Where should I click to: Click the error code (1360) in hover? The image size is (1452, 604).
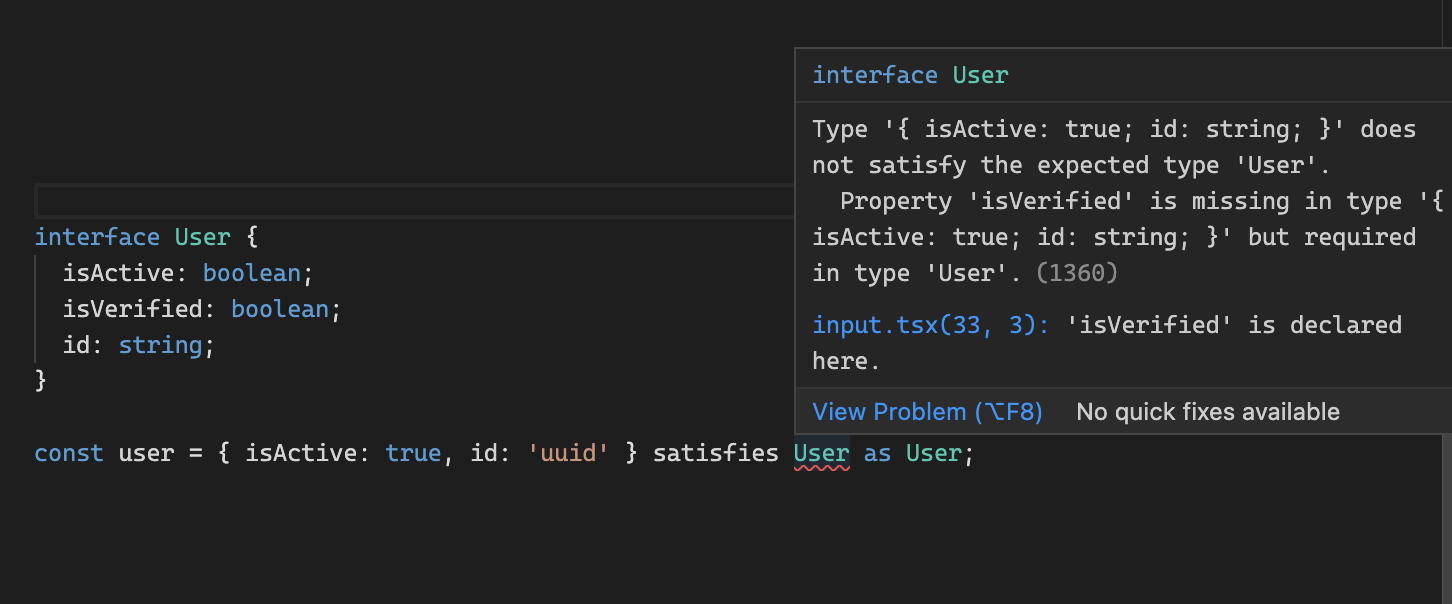point(1076,273)
